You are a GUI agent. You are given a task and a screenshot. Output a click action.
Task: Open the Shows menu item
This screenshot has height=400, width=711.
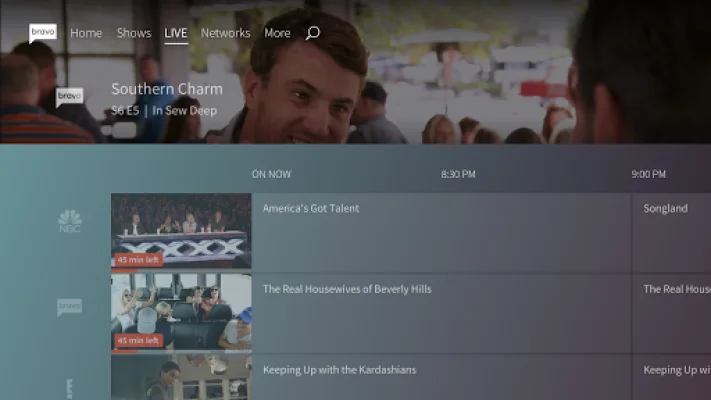134,33
